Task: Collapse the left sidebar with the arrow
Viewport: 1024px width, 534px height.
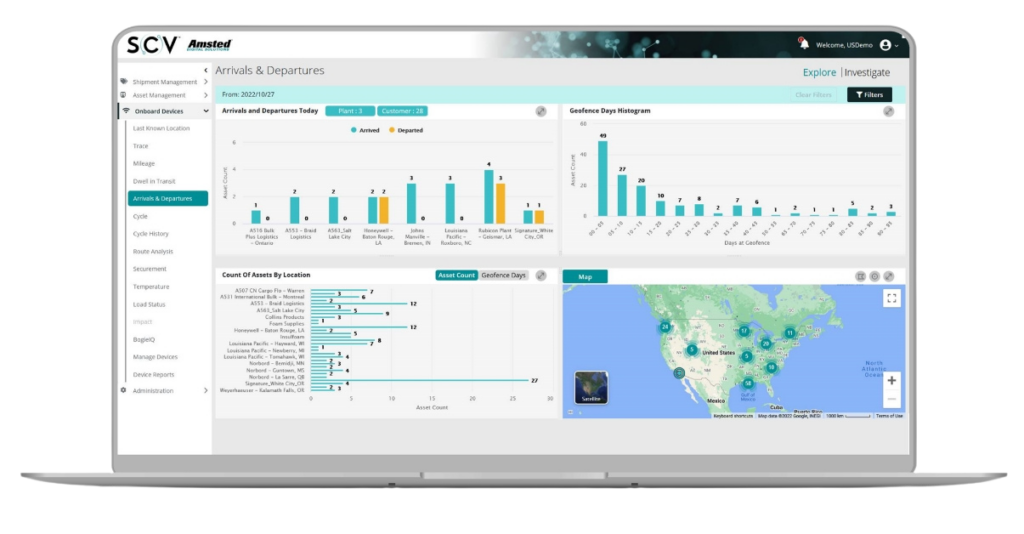Action: pyautogui.click(x=205, y=70)
